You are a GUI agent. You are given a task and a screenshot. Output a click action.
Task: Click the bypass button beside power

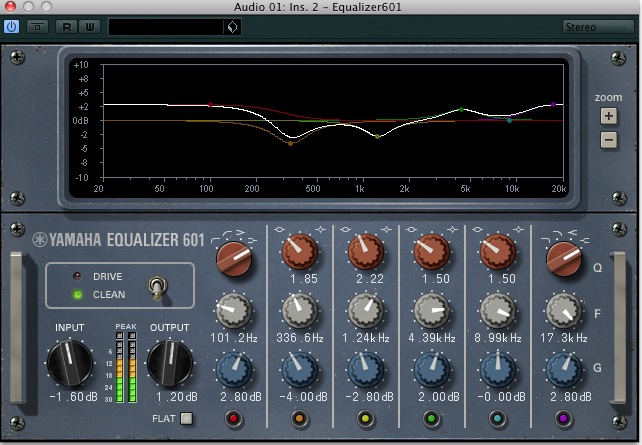pos(37,27)
